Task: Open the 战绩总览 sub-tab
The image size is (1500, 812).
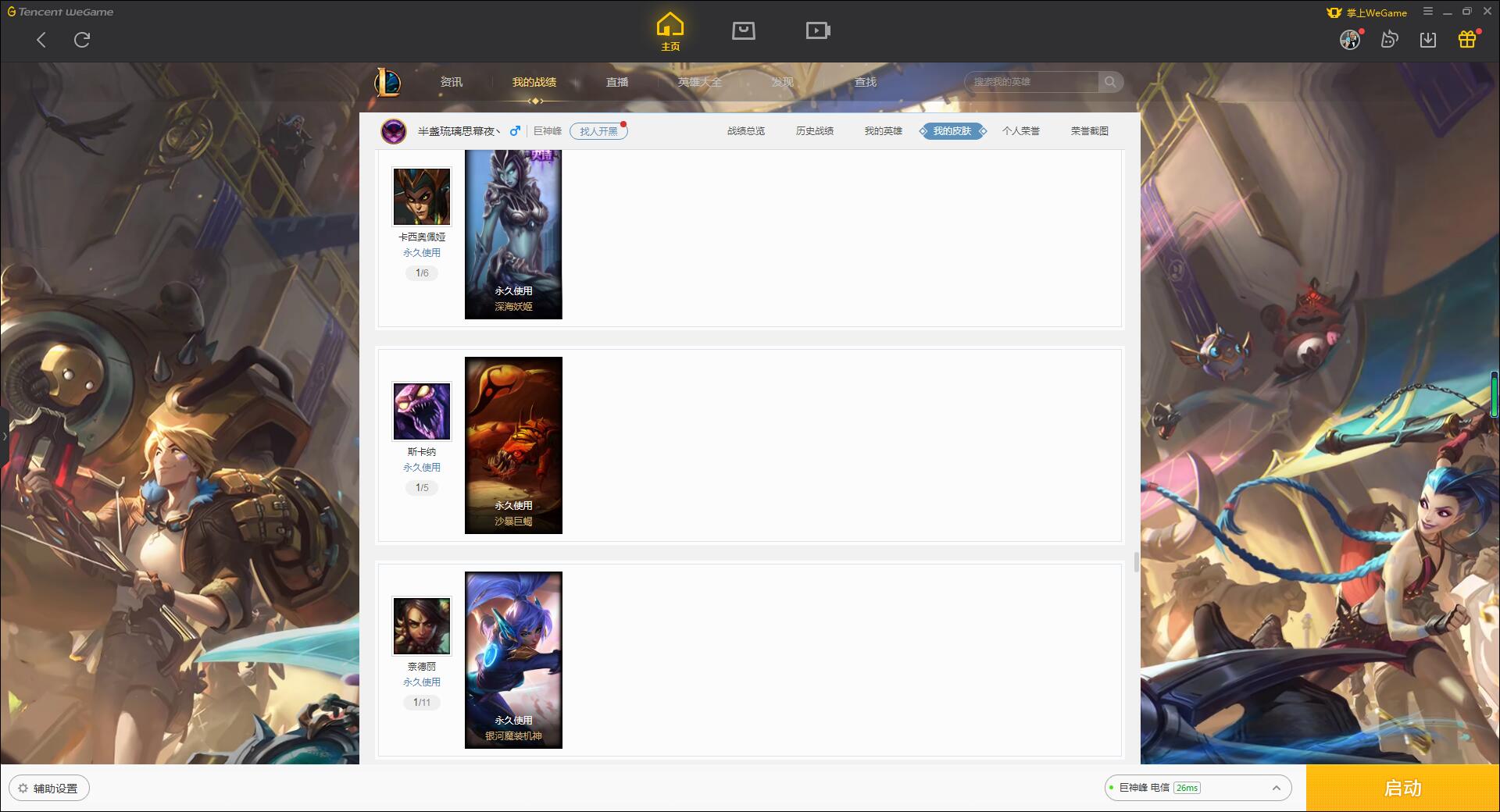Action: click(x=746, y=131)
